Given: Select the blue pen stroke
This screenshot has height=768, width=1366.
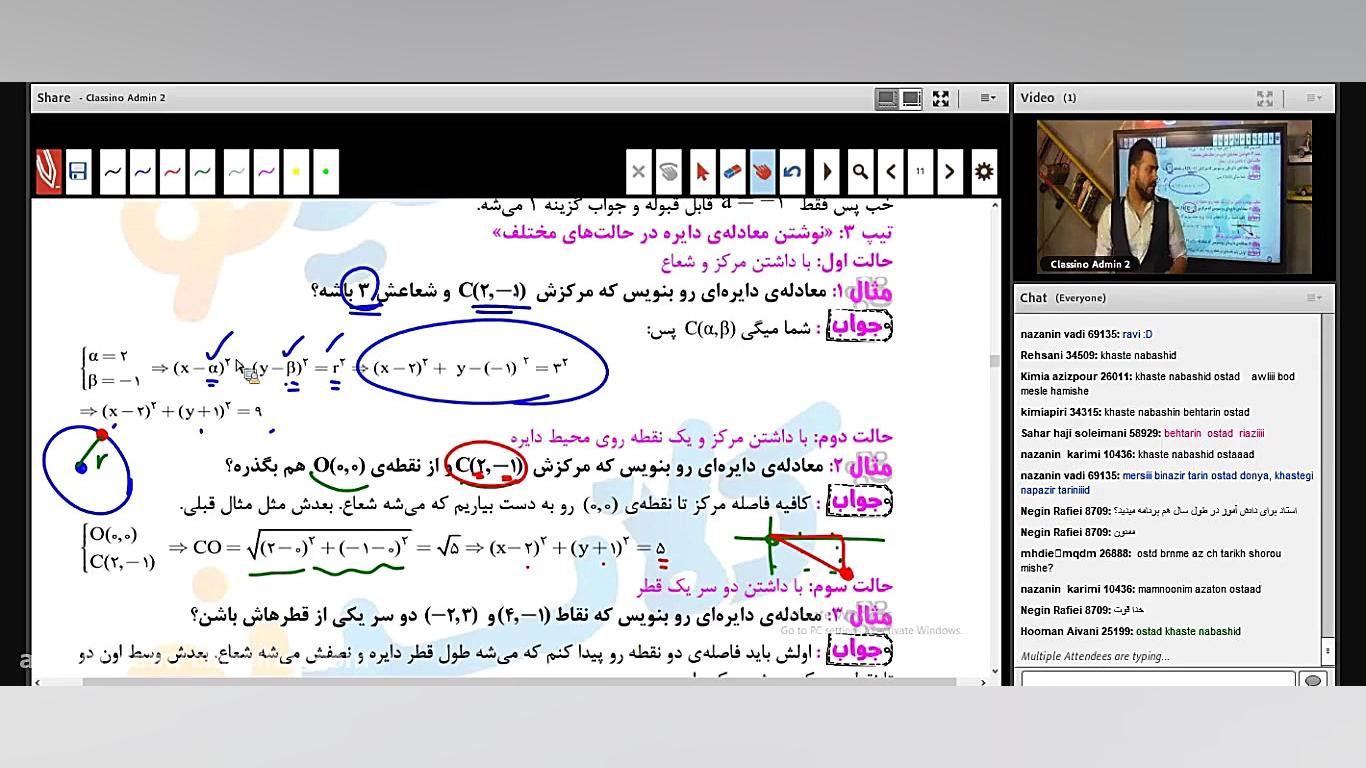Looking at the screenshot, I should (x=142, y=172).
